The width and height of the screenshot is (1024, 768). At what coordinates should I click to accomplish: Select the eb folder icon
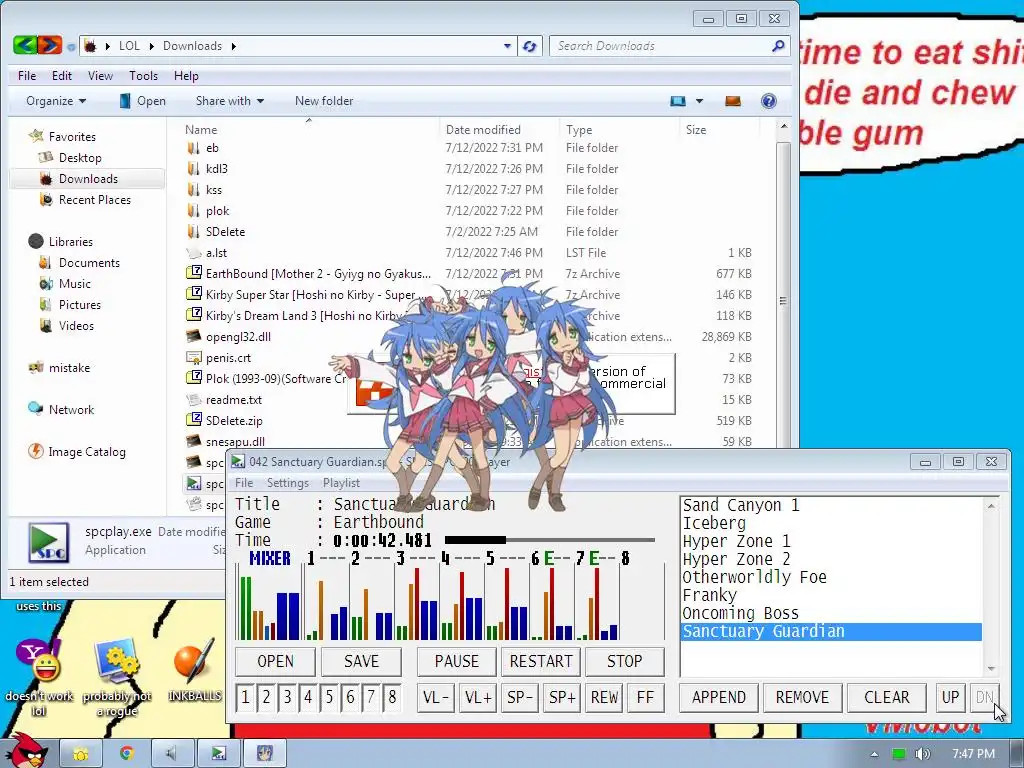tap(193, 148)
